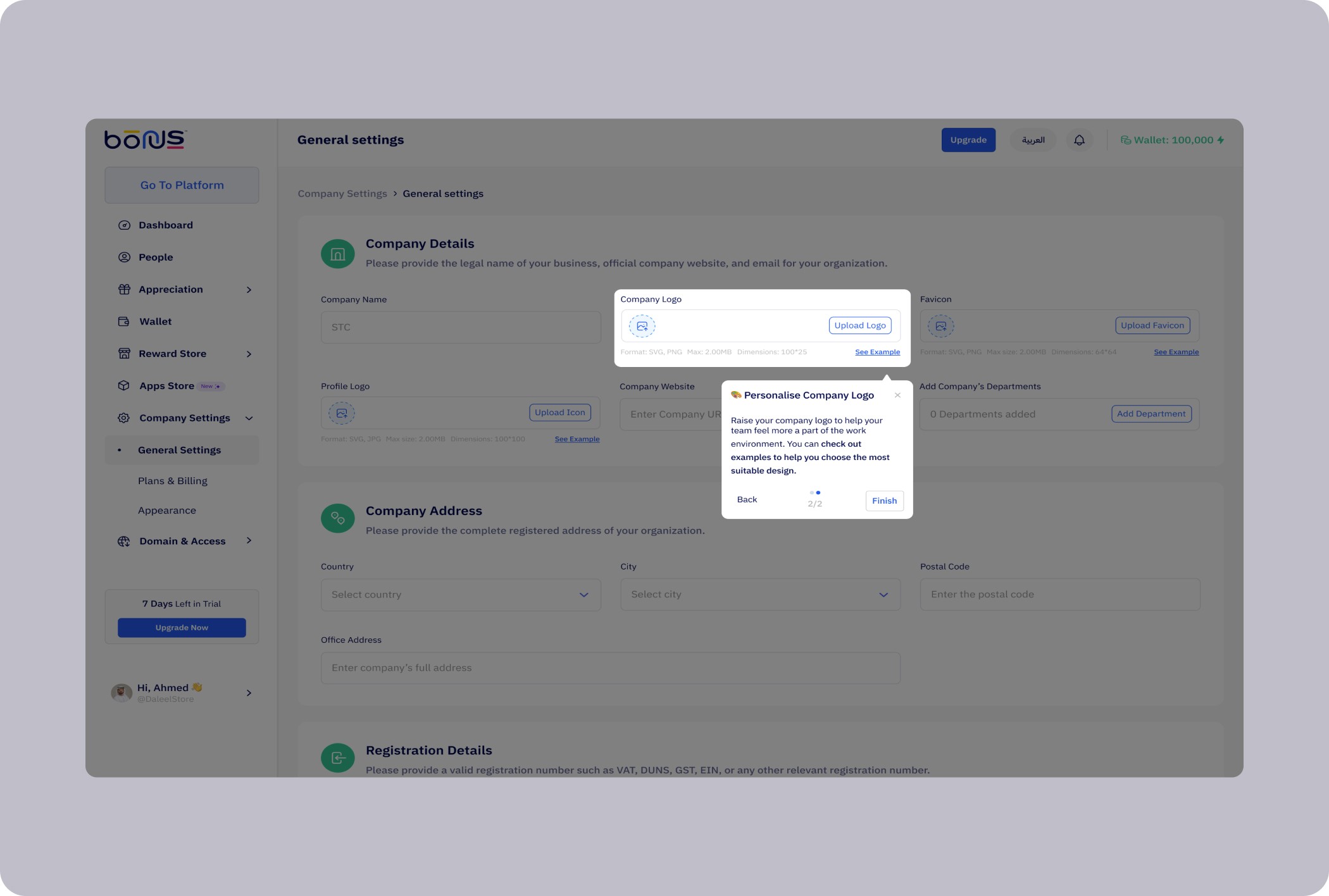This screenshot has width=1329, height=896.
Task: Select Appearance in settings submenu
Action: tap(166, 511)
